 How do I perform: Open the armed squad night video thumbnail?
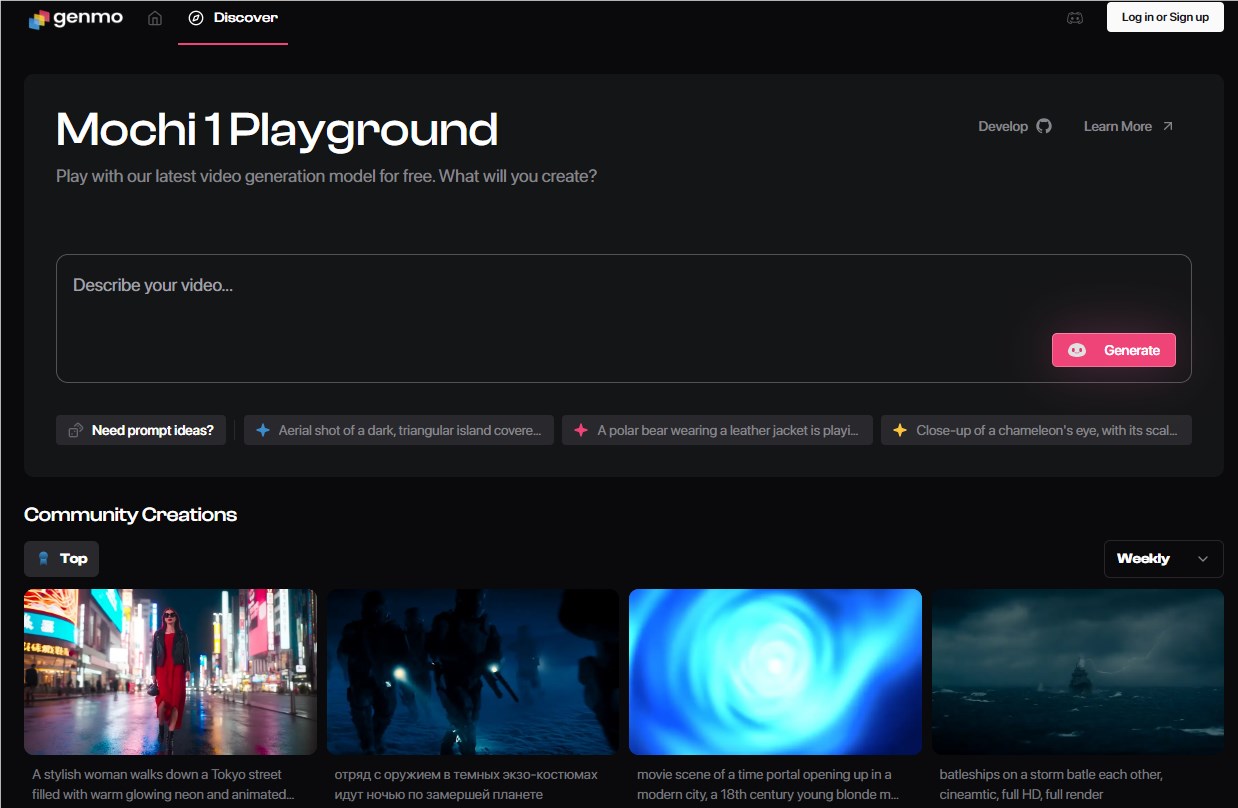[x=473, y=671]
